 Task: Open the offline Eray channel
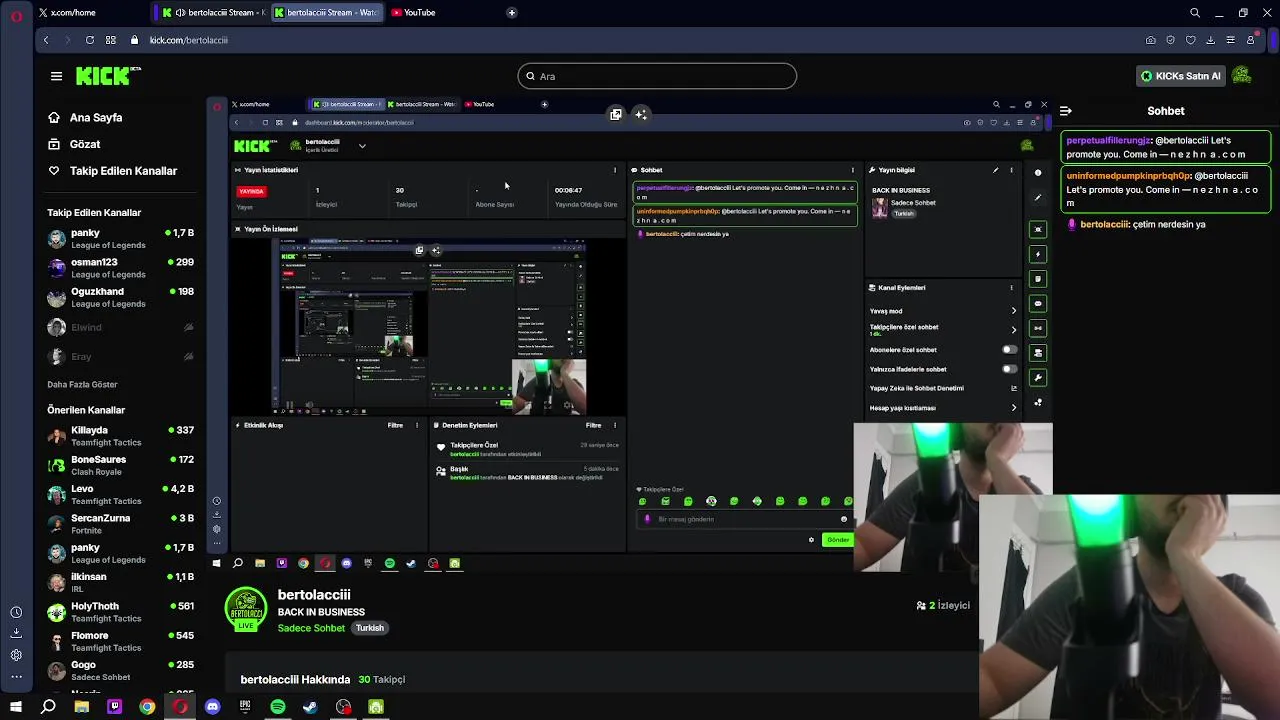click(x=120, y=356)
